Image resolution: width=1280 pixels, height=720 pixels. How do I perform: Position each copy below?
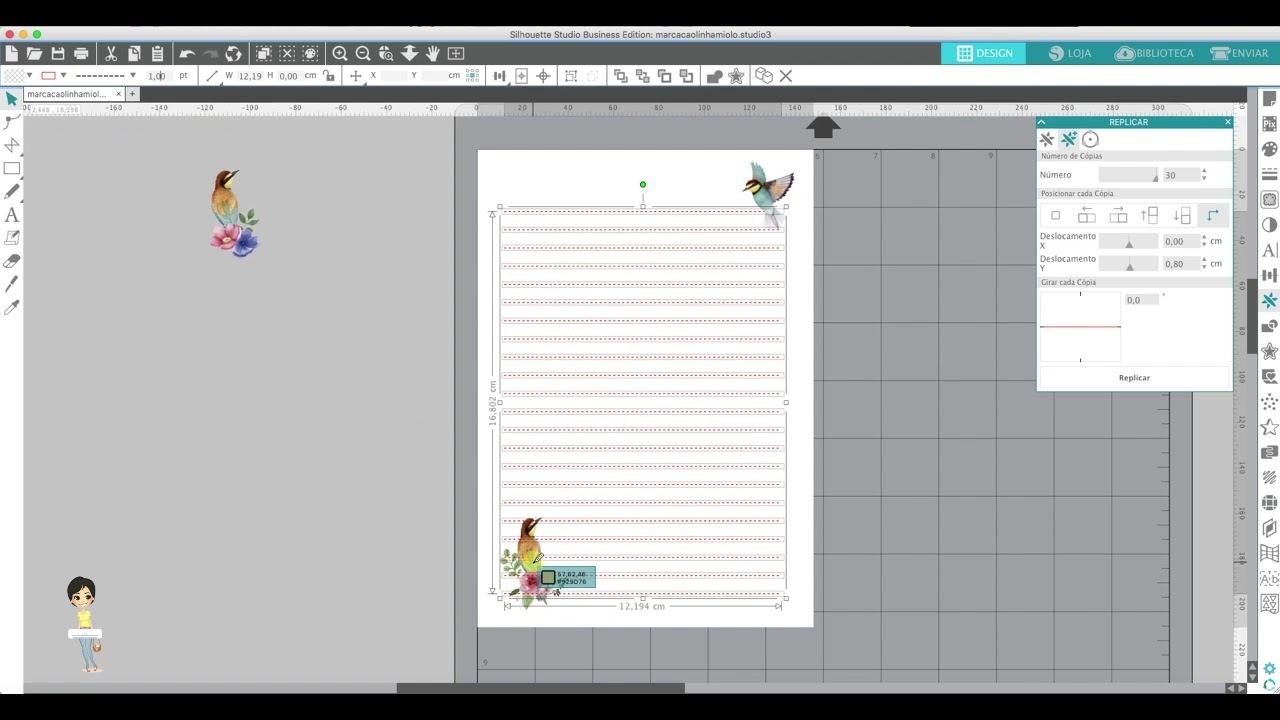[1182, 215]
